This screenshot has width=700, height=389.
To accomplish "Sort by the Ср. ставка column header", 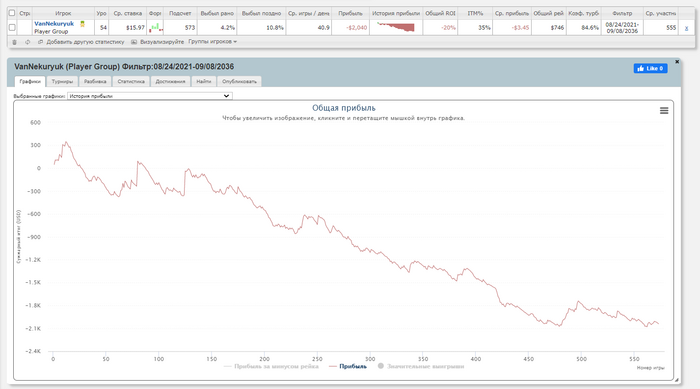I will coord(128,13).
